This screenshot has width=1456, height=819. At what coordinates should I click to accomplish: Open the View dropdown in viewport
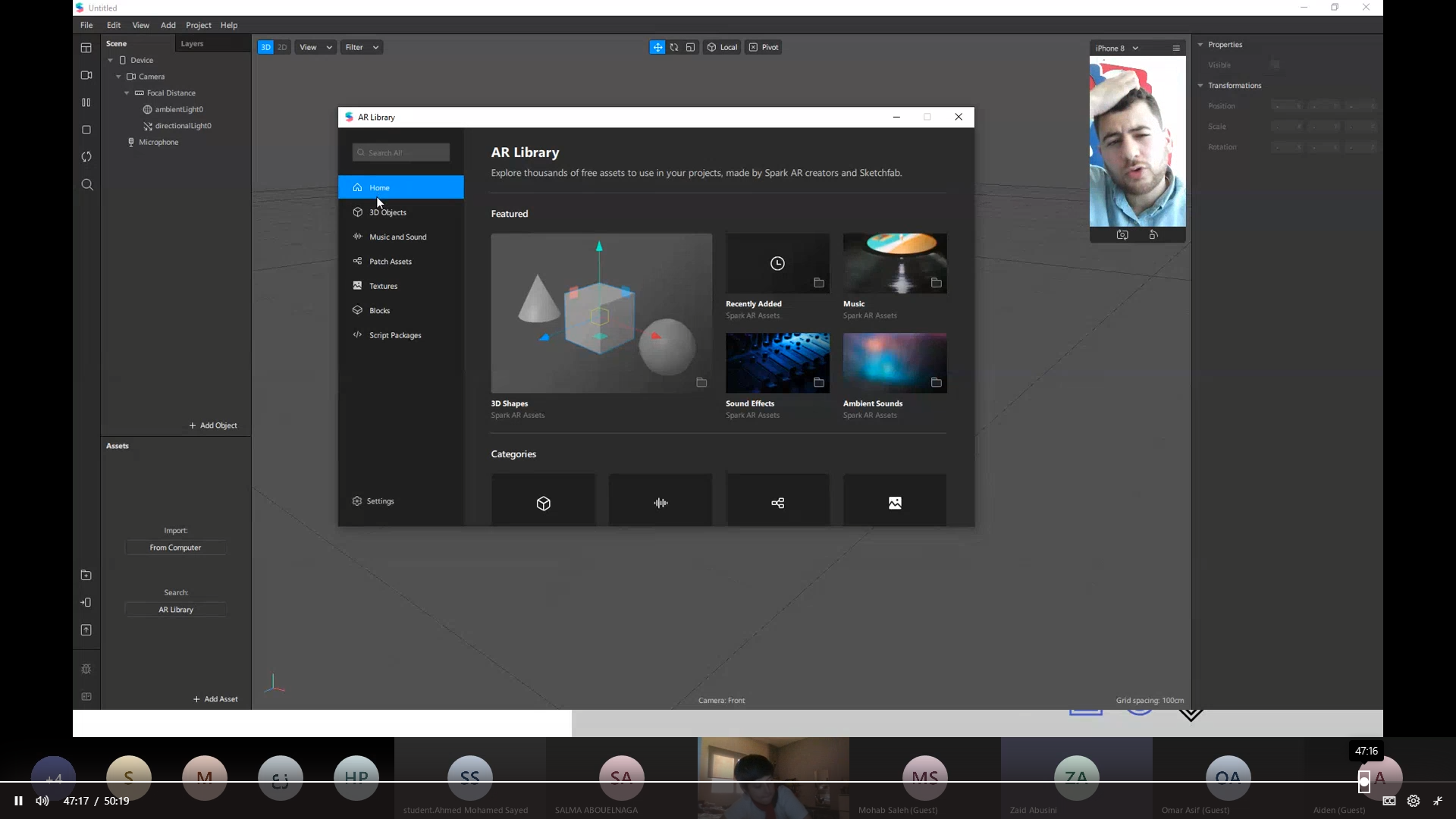(315, 47)
